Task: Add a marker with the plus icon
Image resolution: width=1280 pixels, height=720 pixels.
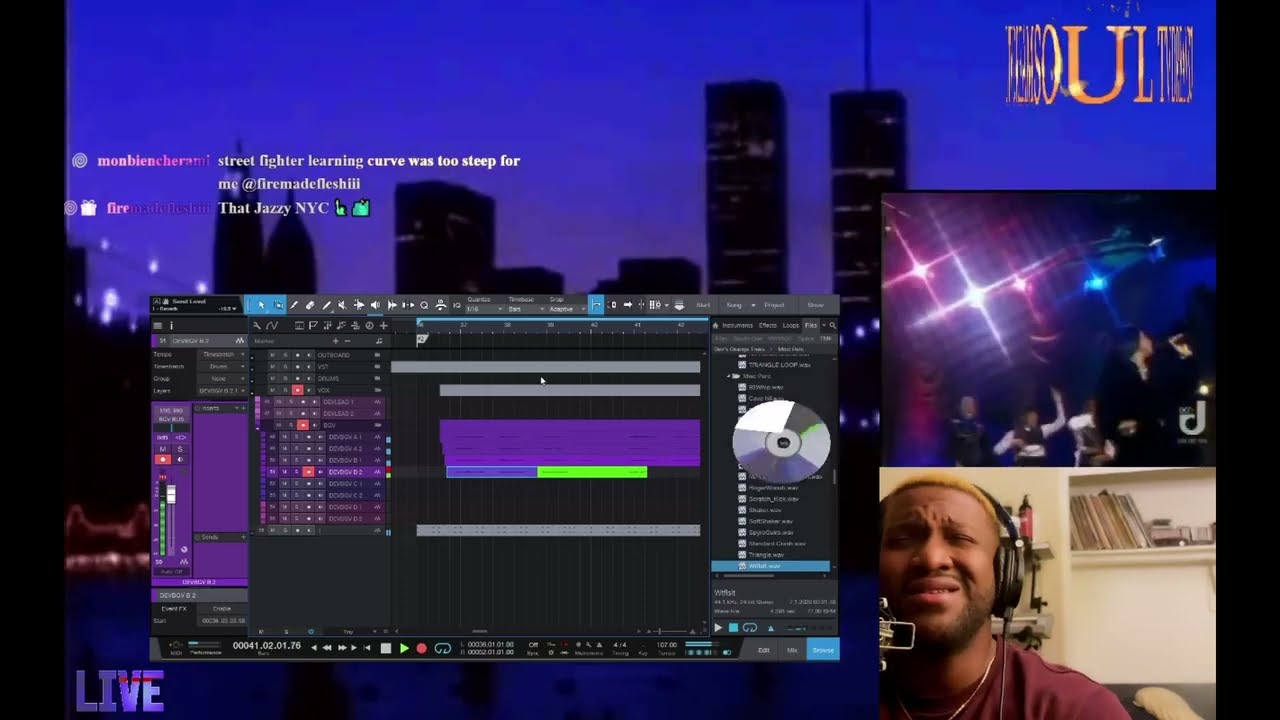Action: tap(335, 341)
